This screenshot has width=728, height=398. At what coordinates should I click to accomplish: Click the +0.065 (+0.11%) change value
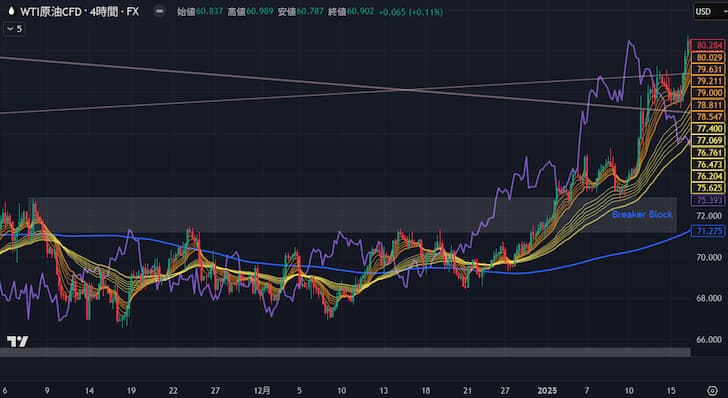point(410,12)
